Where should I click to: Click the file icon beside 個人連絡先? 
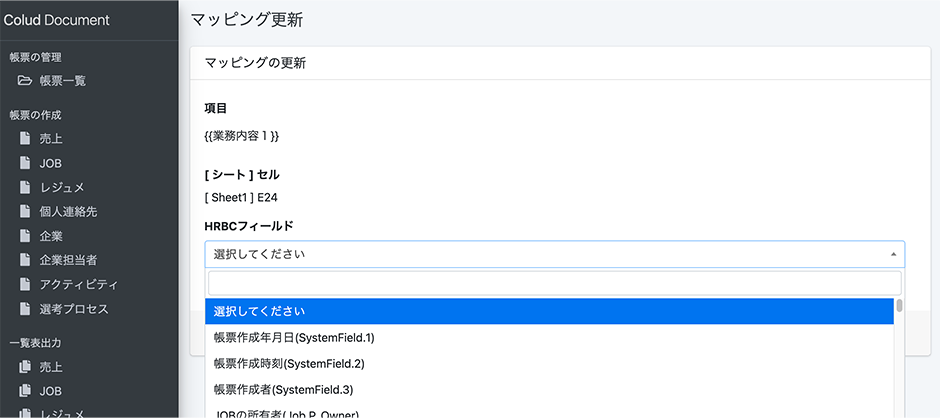pos(25,212)
